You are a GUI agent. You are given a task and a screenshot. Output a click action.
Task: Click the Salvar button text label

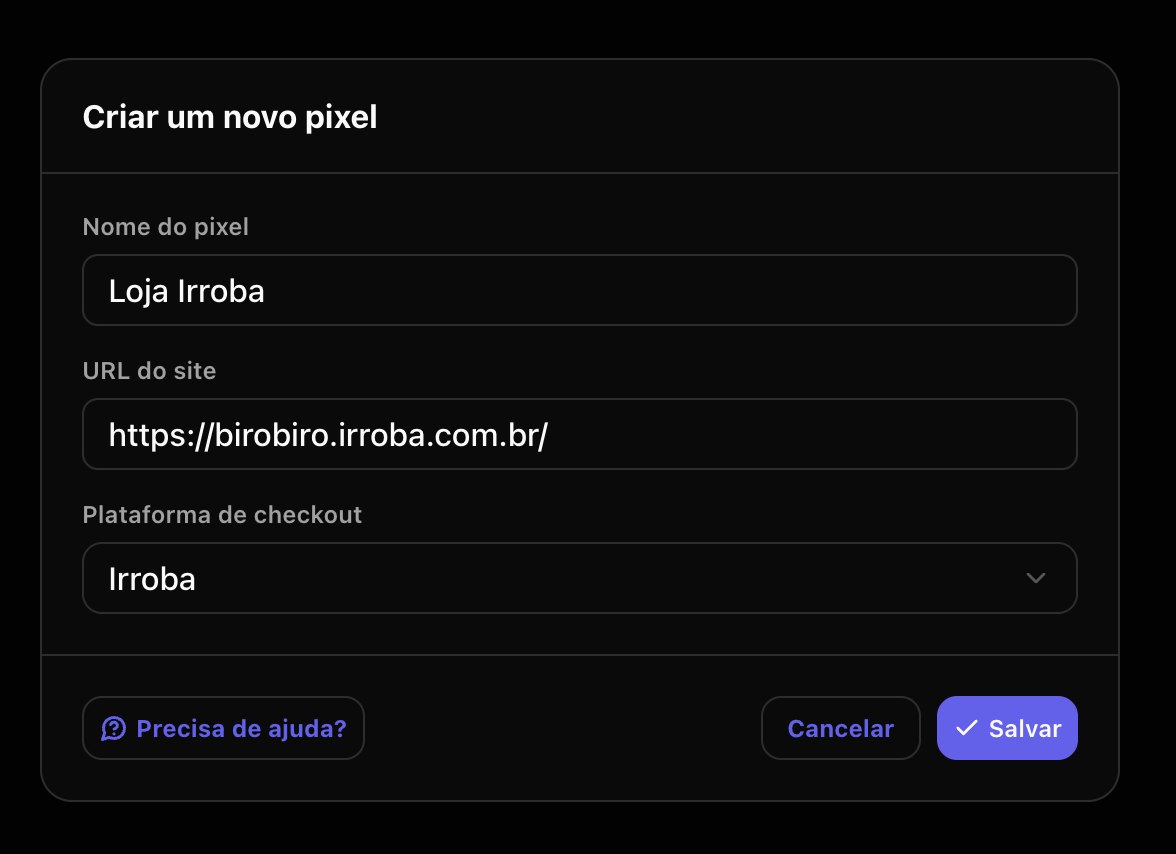point(1025,729)
